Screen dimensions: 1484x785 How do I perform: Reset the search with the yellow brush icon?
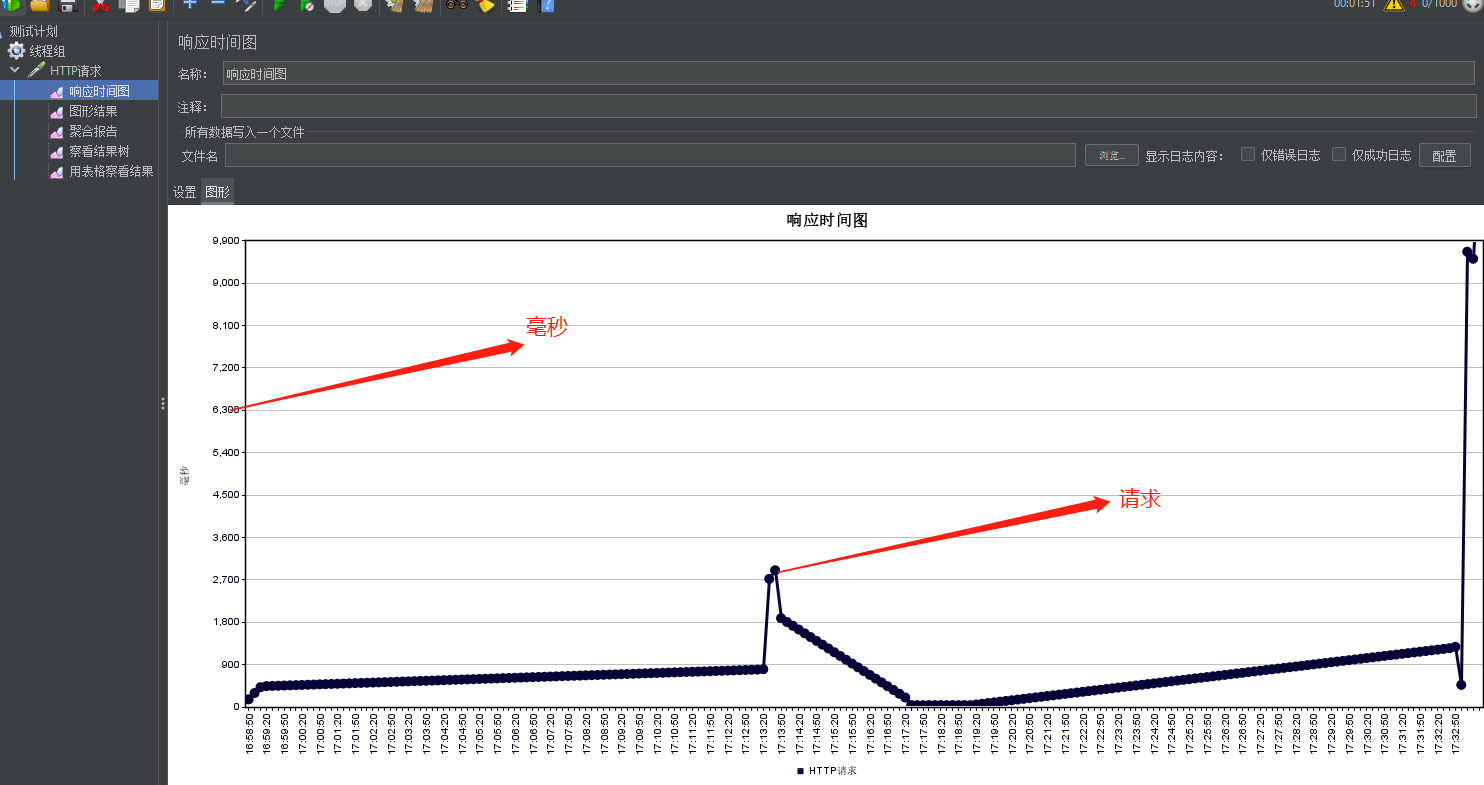(x=485, y=5)
